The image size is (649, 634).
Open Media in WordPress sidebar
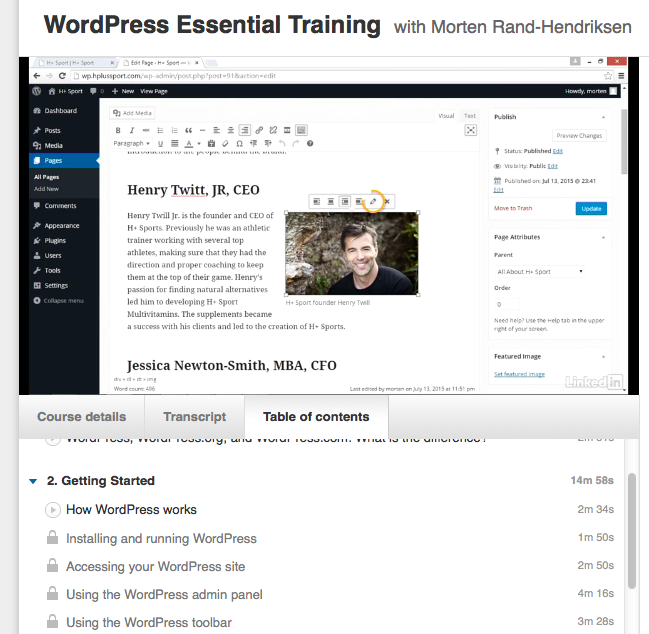(53, 146)
